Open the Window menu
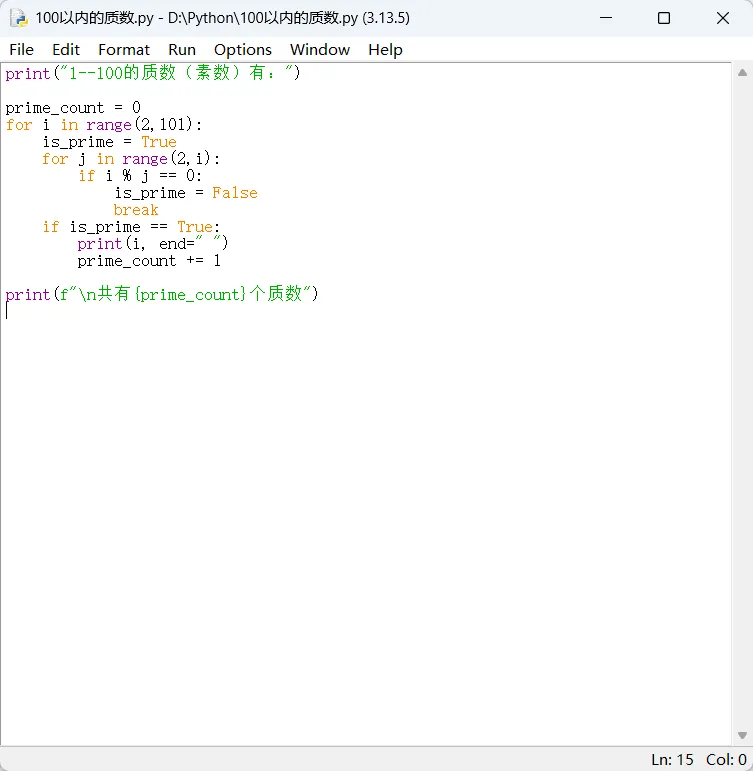Image resolution: width=753 pixels, height=771 pixels. pos(320,50)
